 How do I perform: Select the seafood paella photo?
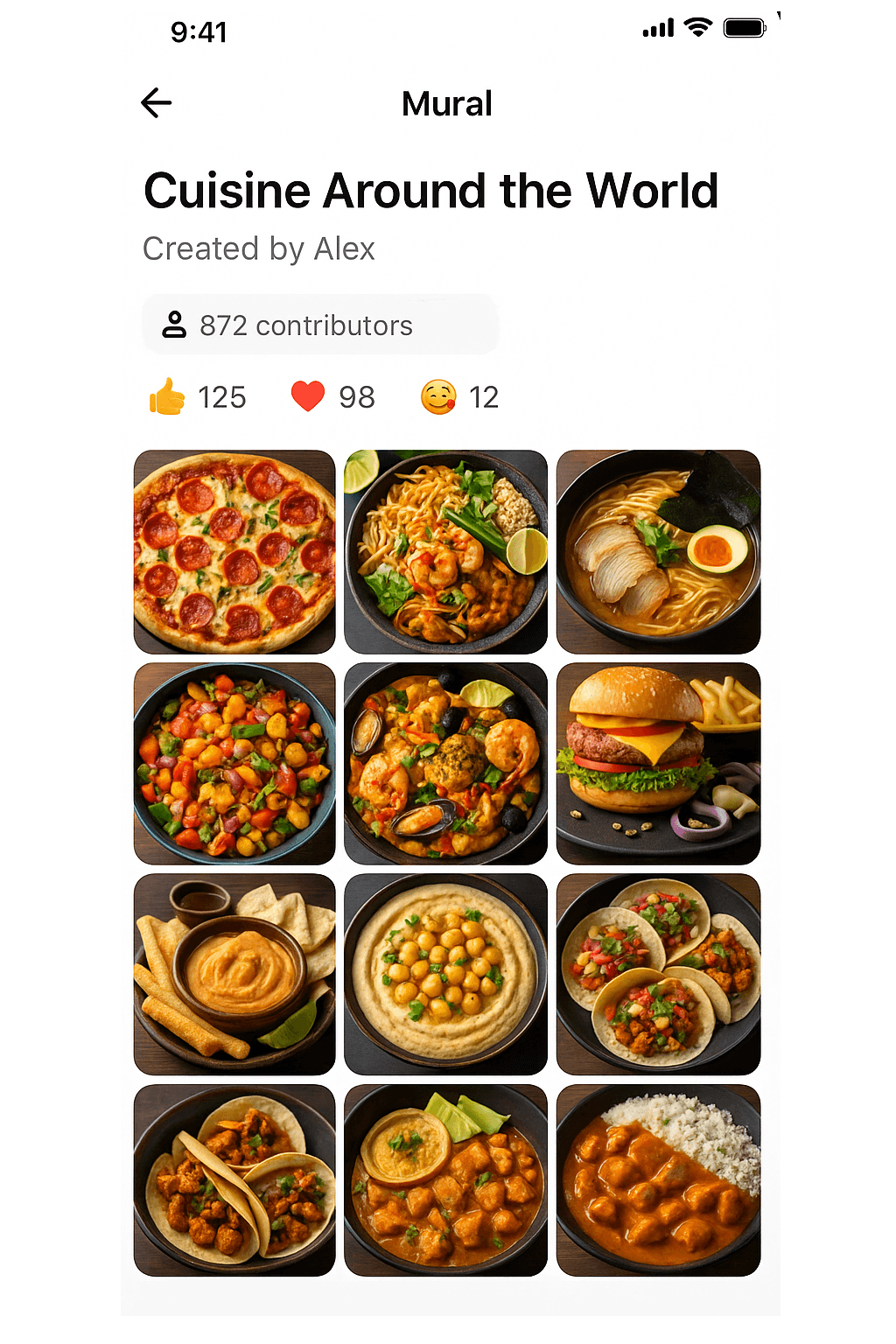click(446, 764)
